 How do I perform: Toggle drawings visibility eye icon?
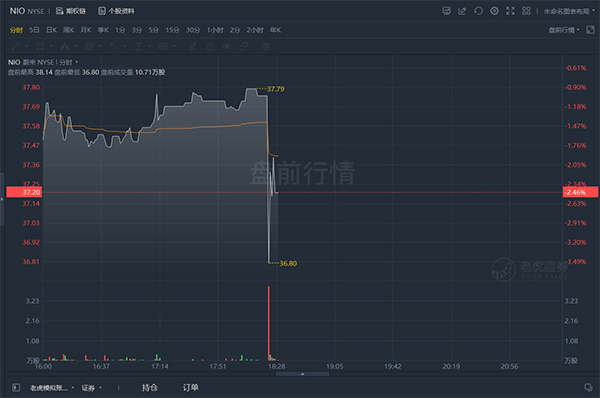pyautogui.click(x=227, y=46)
